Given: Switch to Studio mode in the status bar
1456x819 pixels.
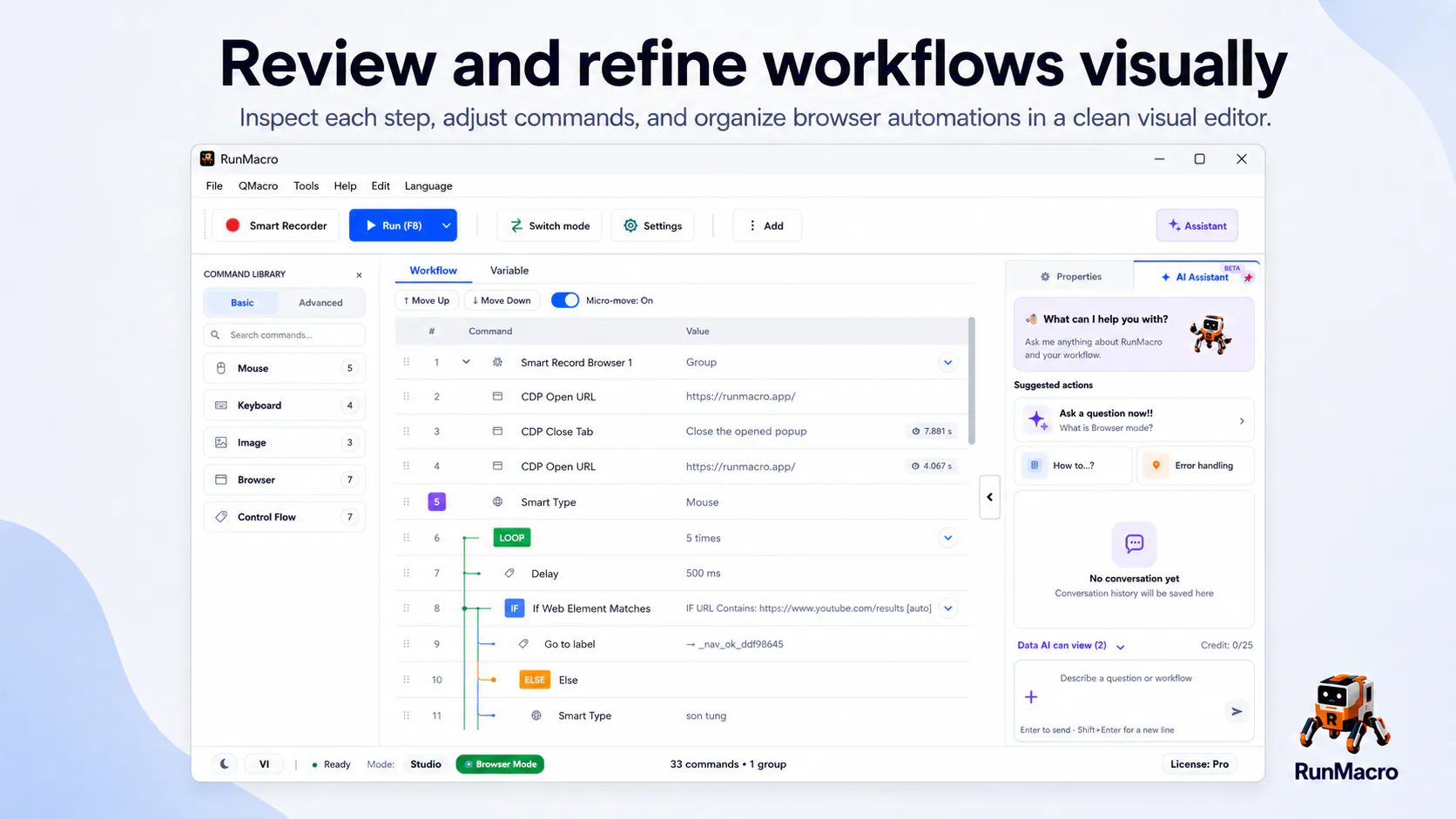Looking at the screenshot, I should 426,764.
